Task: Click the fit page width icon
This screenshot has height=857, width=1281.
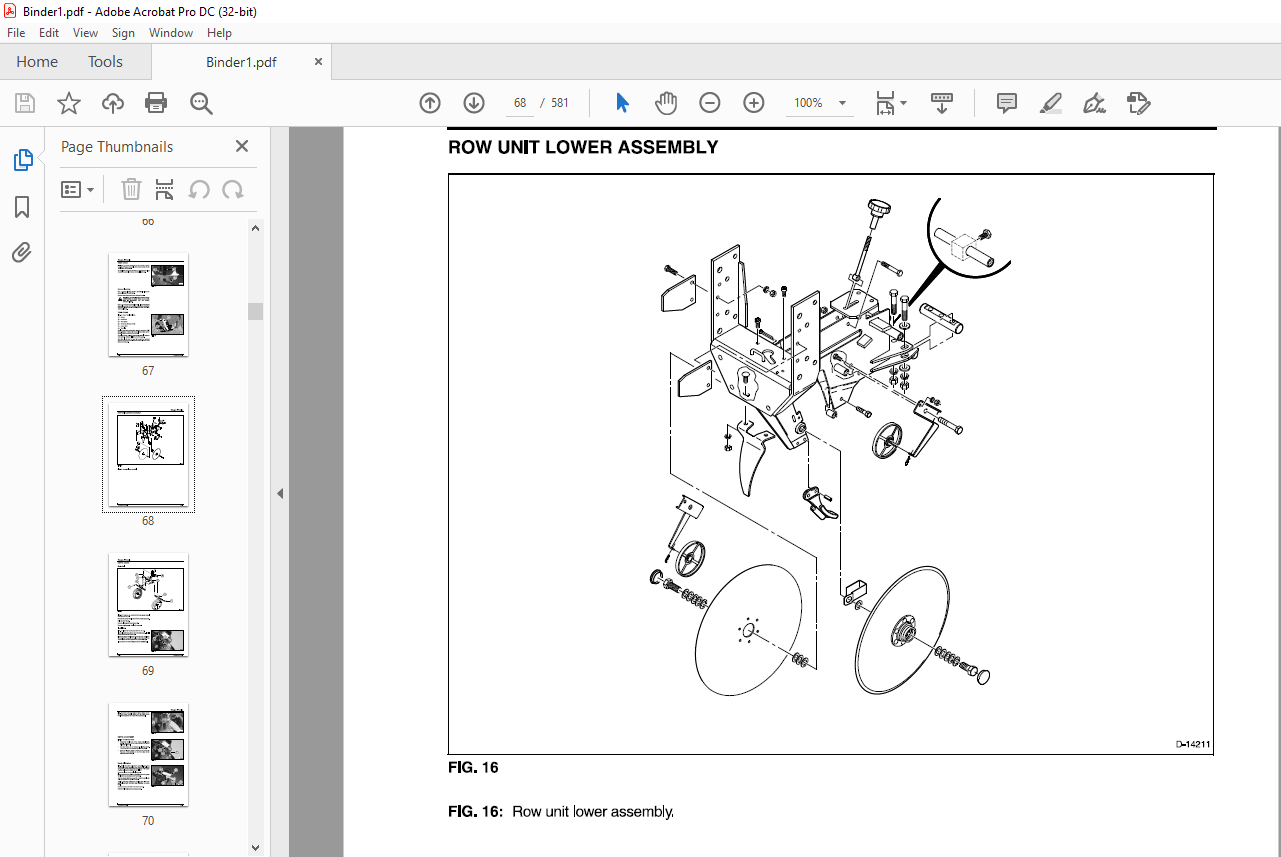Action: 885,103
